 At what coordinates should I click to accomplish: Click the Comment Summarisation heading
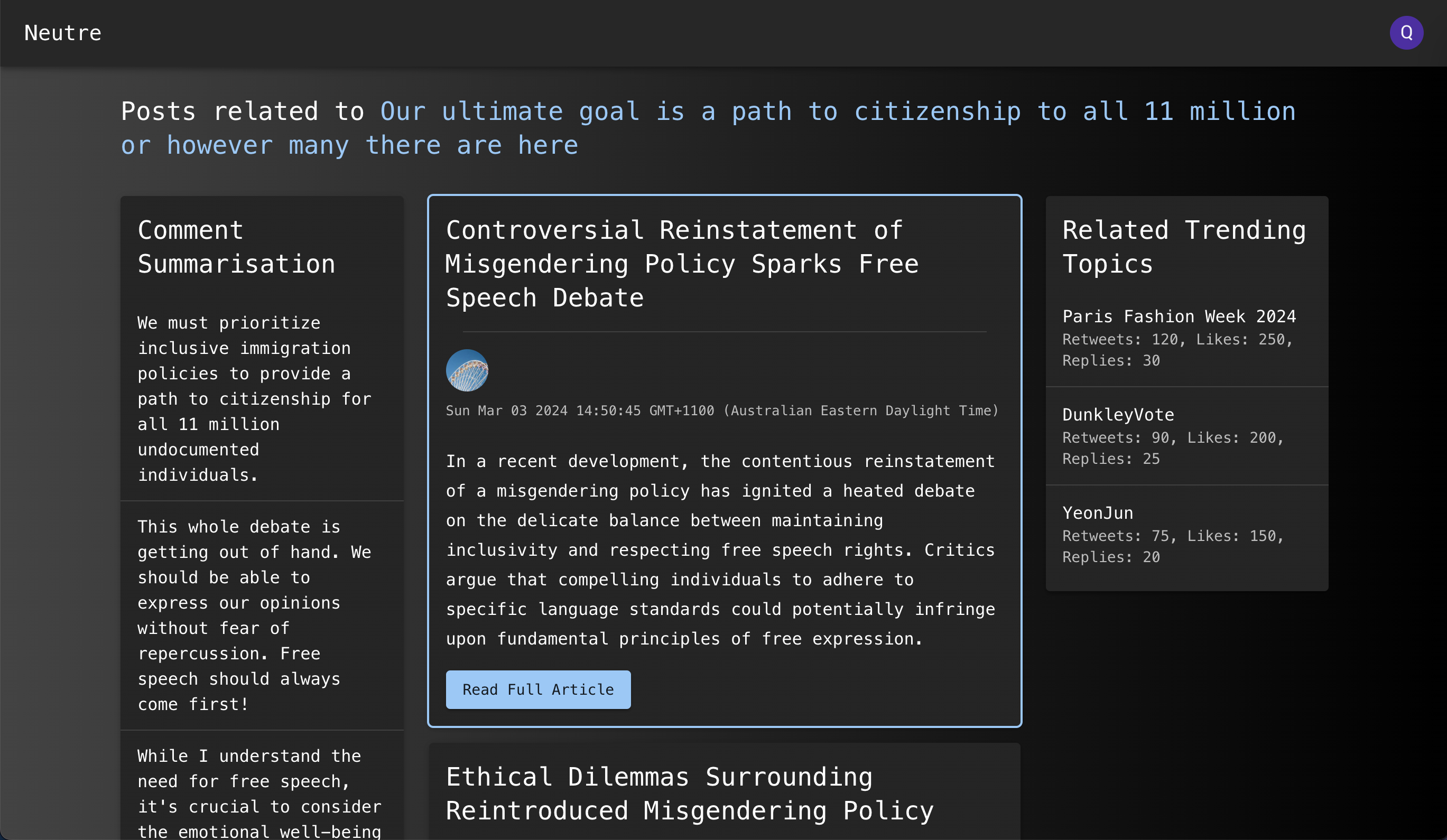pos(236,247)
